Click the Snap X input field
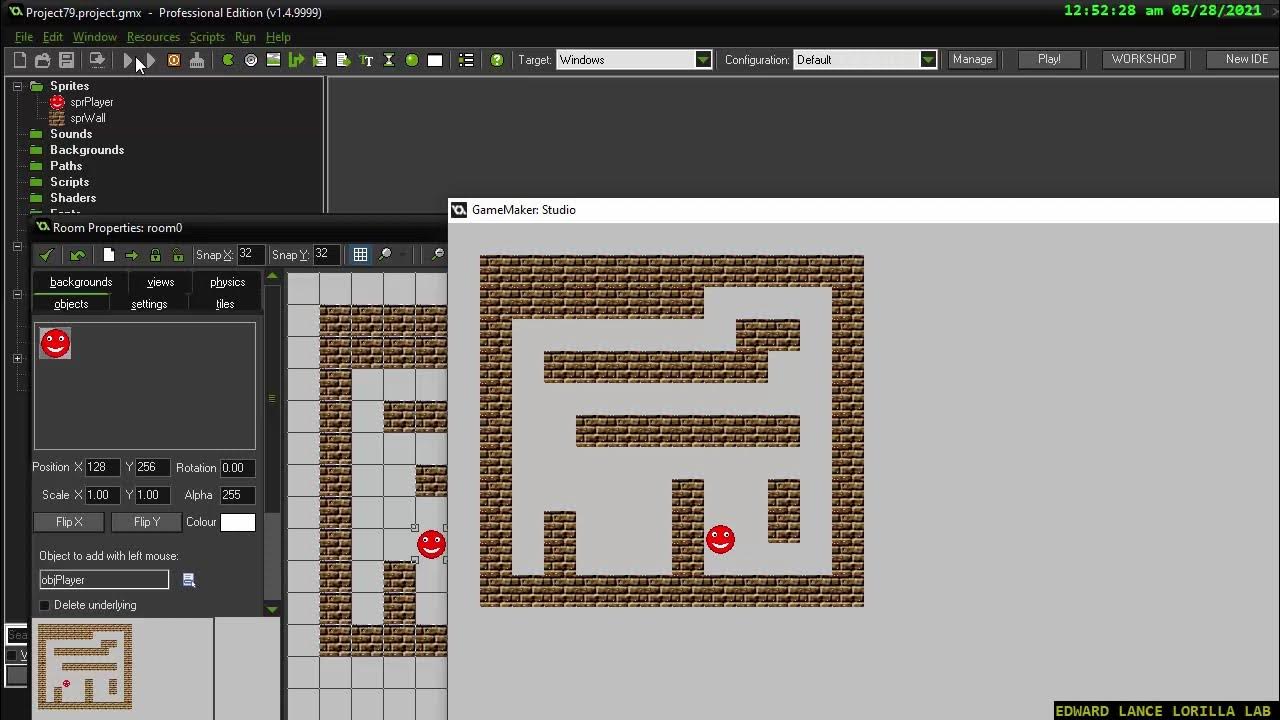Image resolution: width=1280 pixels, height=720 pixels. pyautogui.click(x=250, y=254)
